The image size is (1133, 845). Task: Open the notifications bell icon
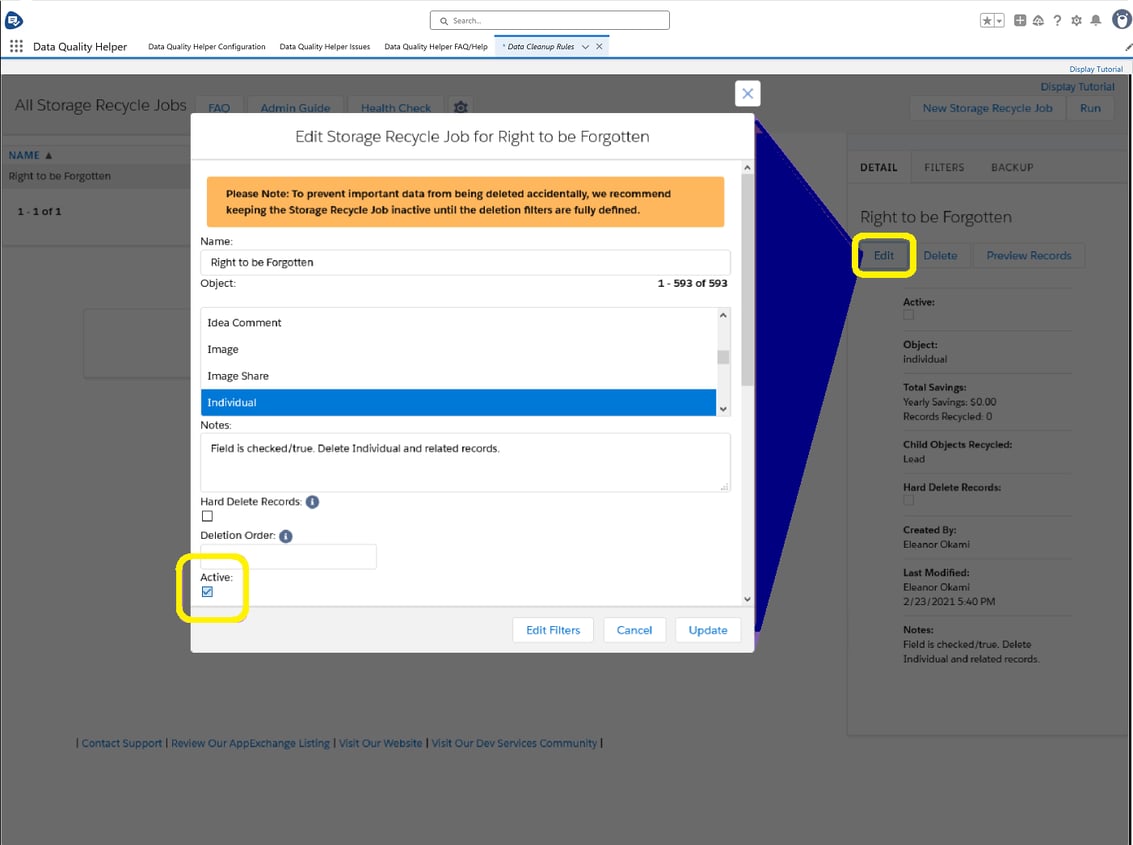click(x=1095, y=20)
